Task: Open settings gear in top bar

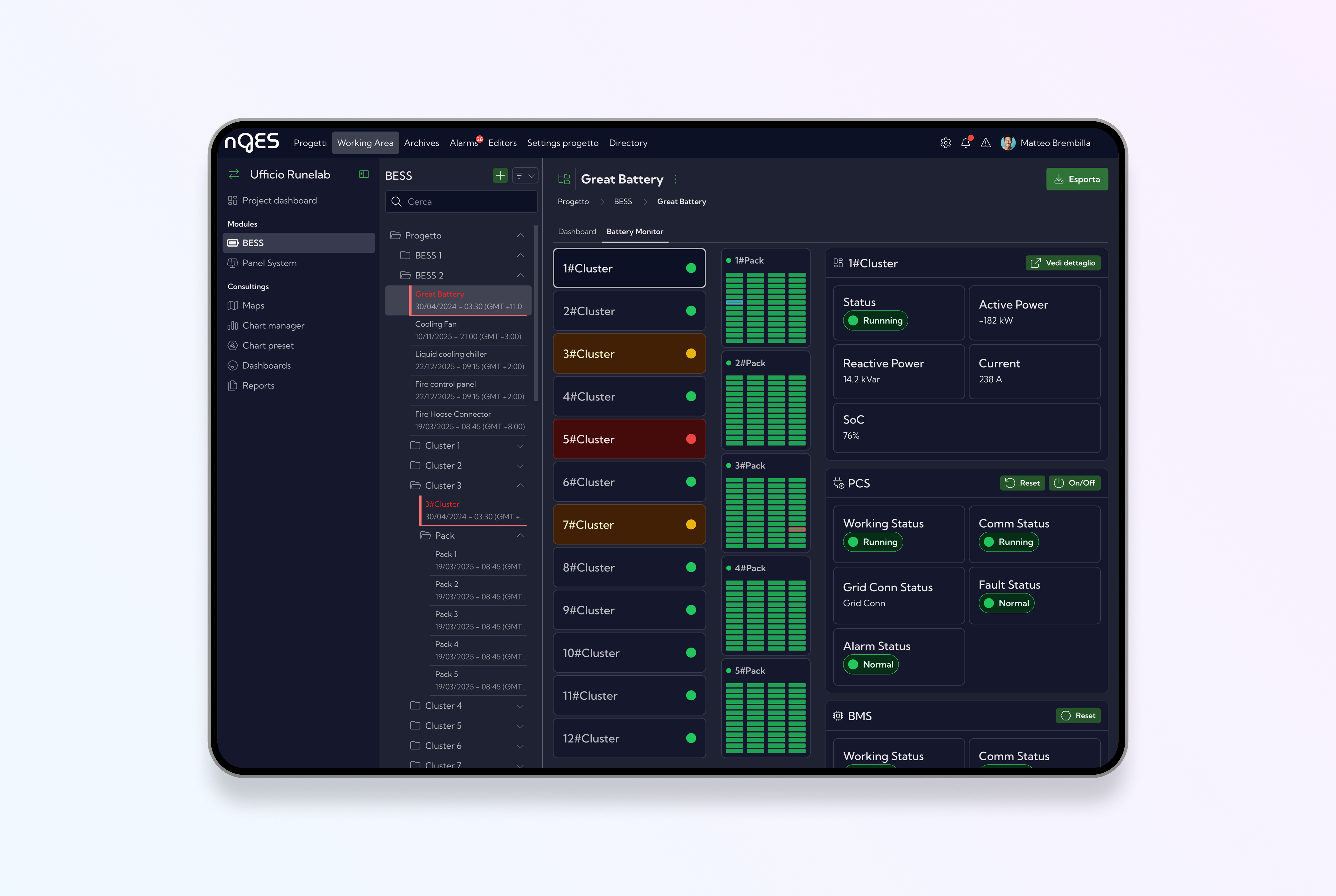Action: pyautogui.click(x=946, y=143)
